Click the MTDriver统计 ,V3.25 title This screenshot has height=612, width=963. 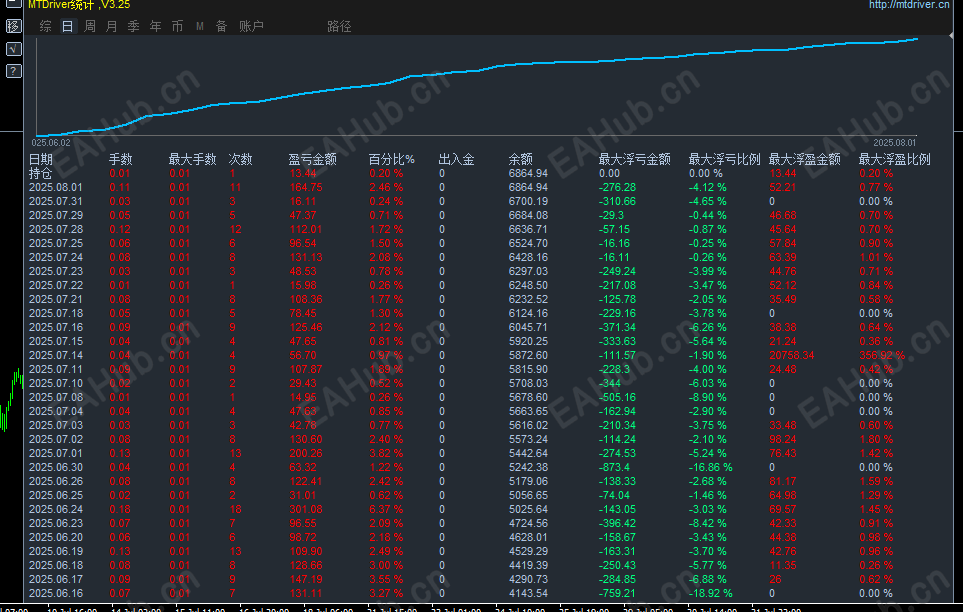[x=79, y=5]
